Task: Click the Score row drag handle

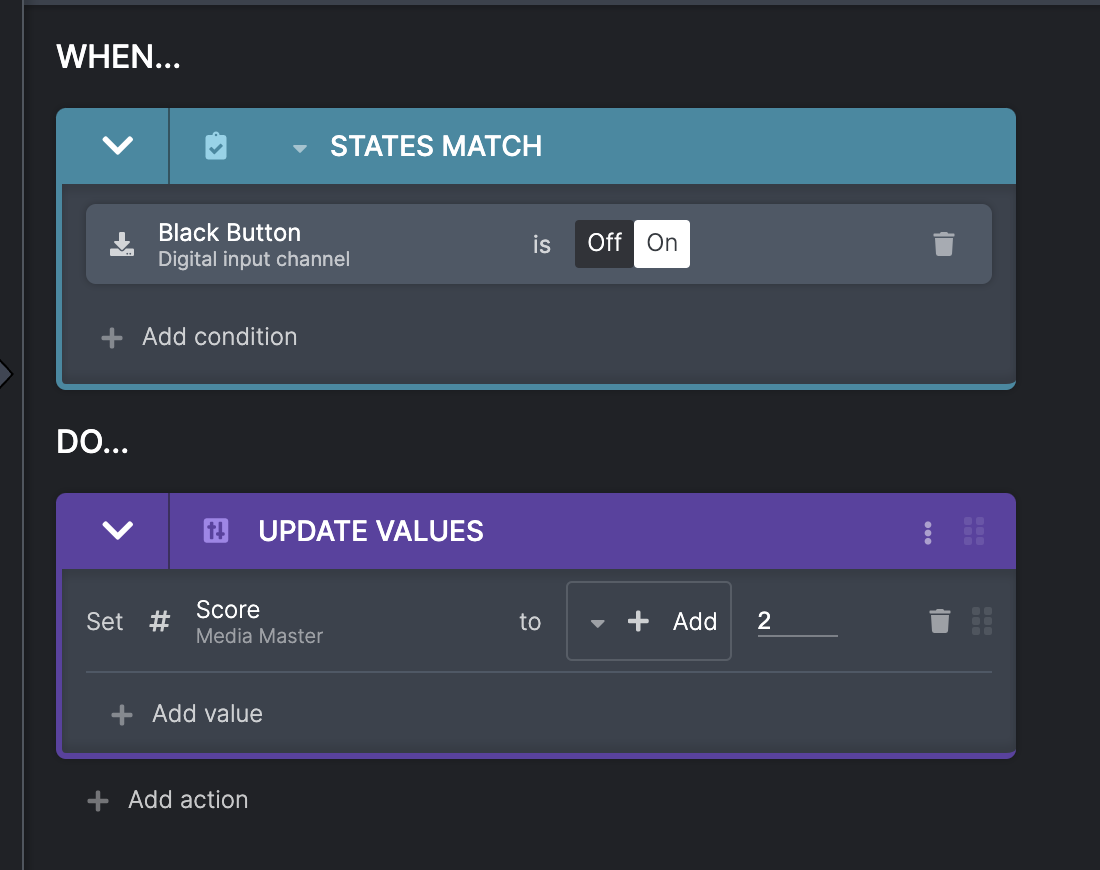Action: [981, 621]
